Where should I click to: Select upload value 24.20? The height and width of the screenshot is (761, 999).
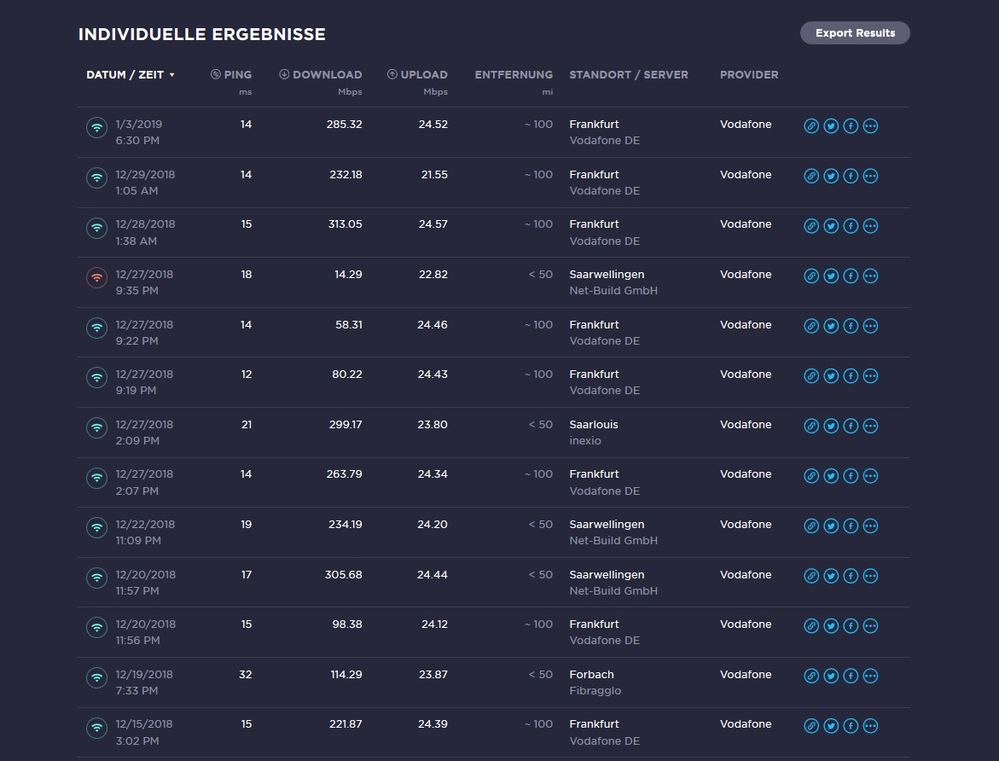(432, 525)
